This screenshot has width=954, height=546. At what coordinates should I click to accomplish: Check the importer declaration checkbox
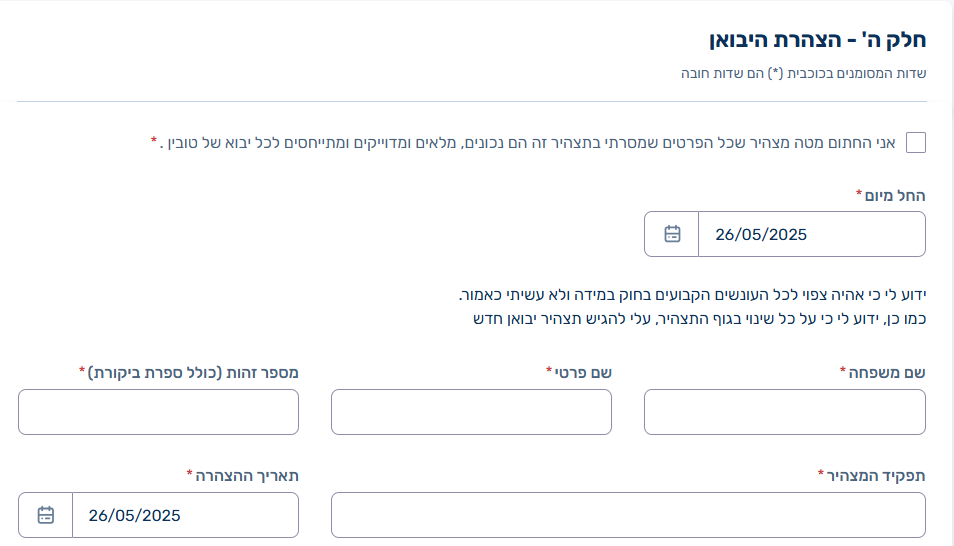916,142
